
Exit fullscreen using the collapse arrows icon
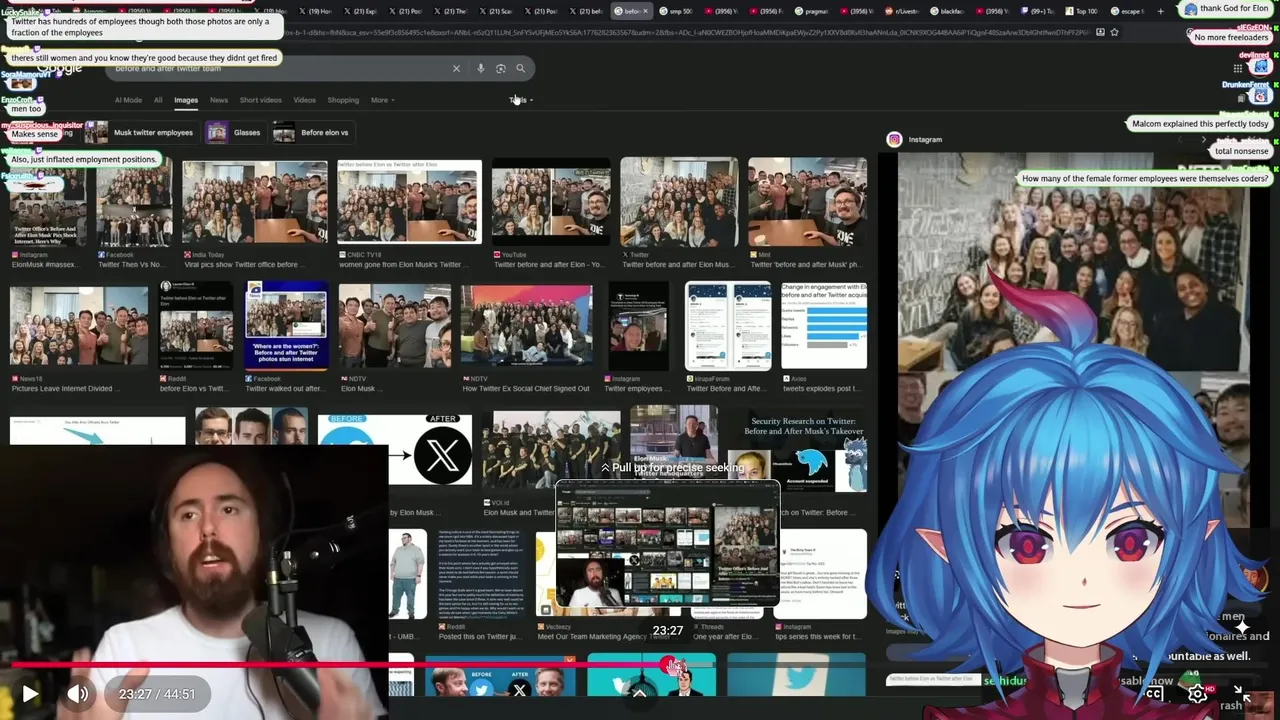point(1240,693)
